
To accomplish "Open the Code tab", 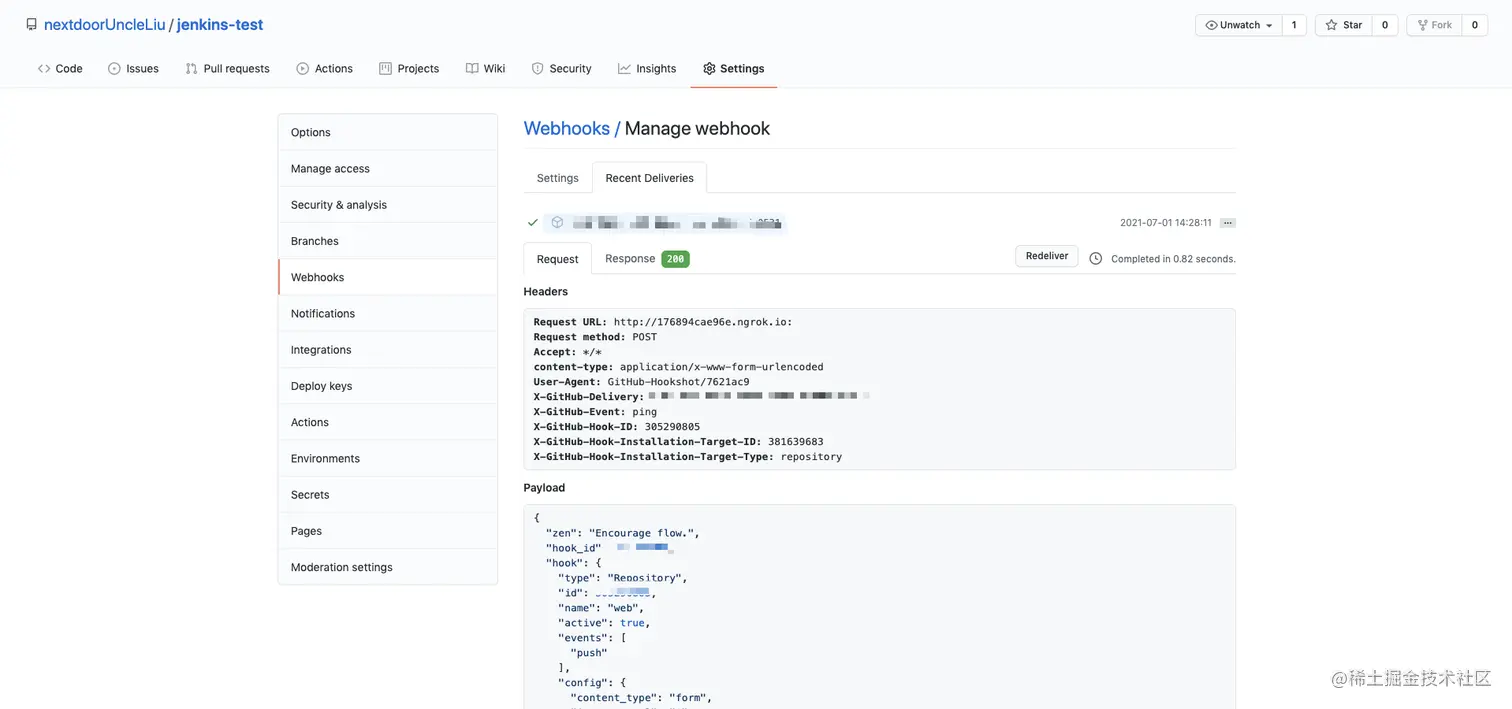I will click(x=60, y=68).
